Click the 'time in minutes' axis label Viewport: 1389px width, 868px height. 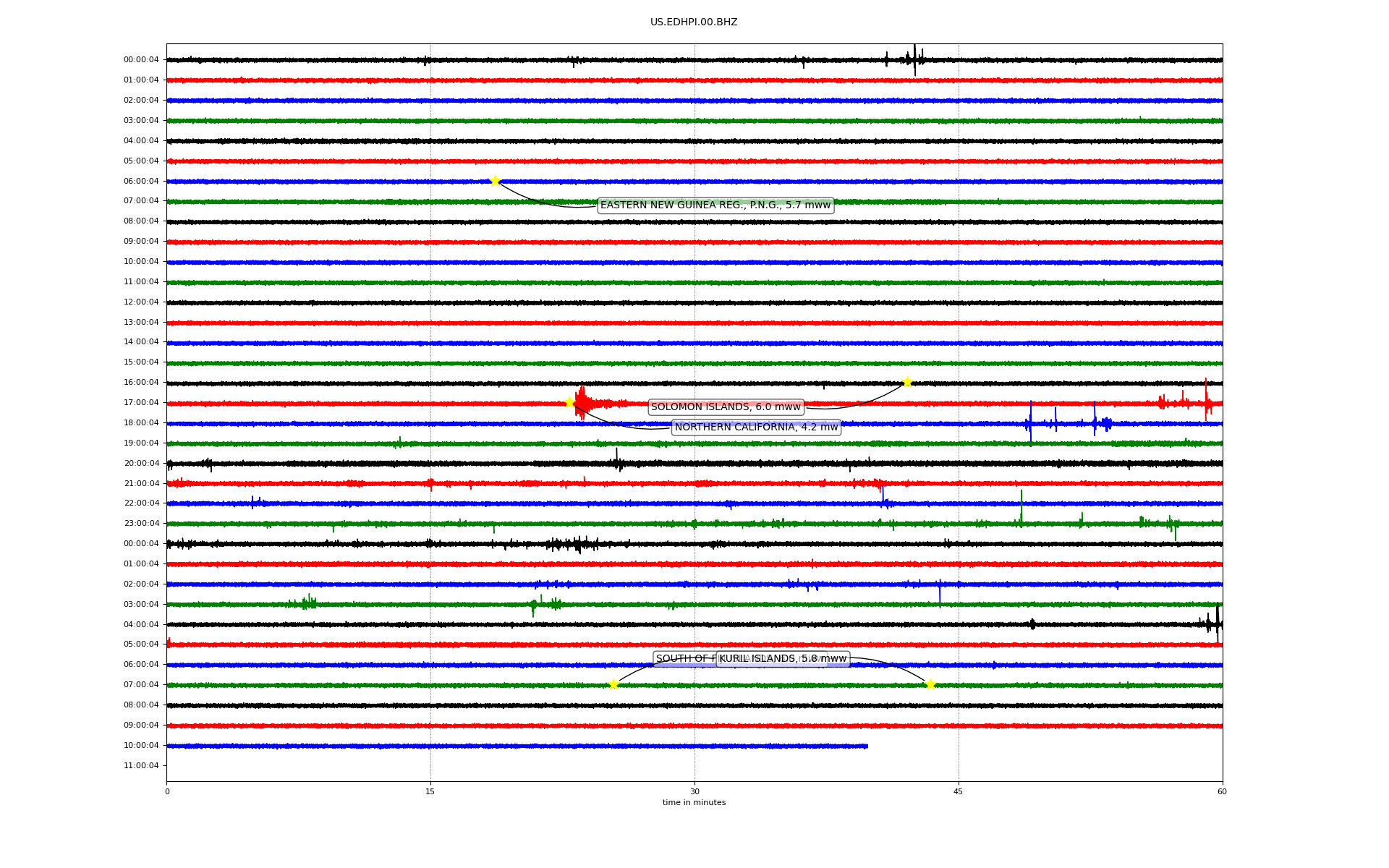(x=694, y=803)
